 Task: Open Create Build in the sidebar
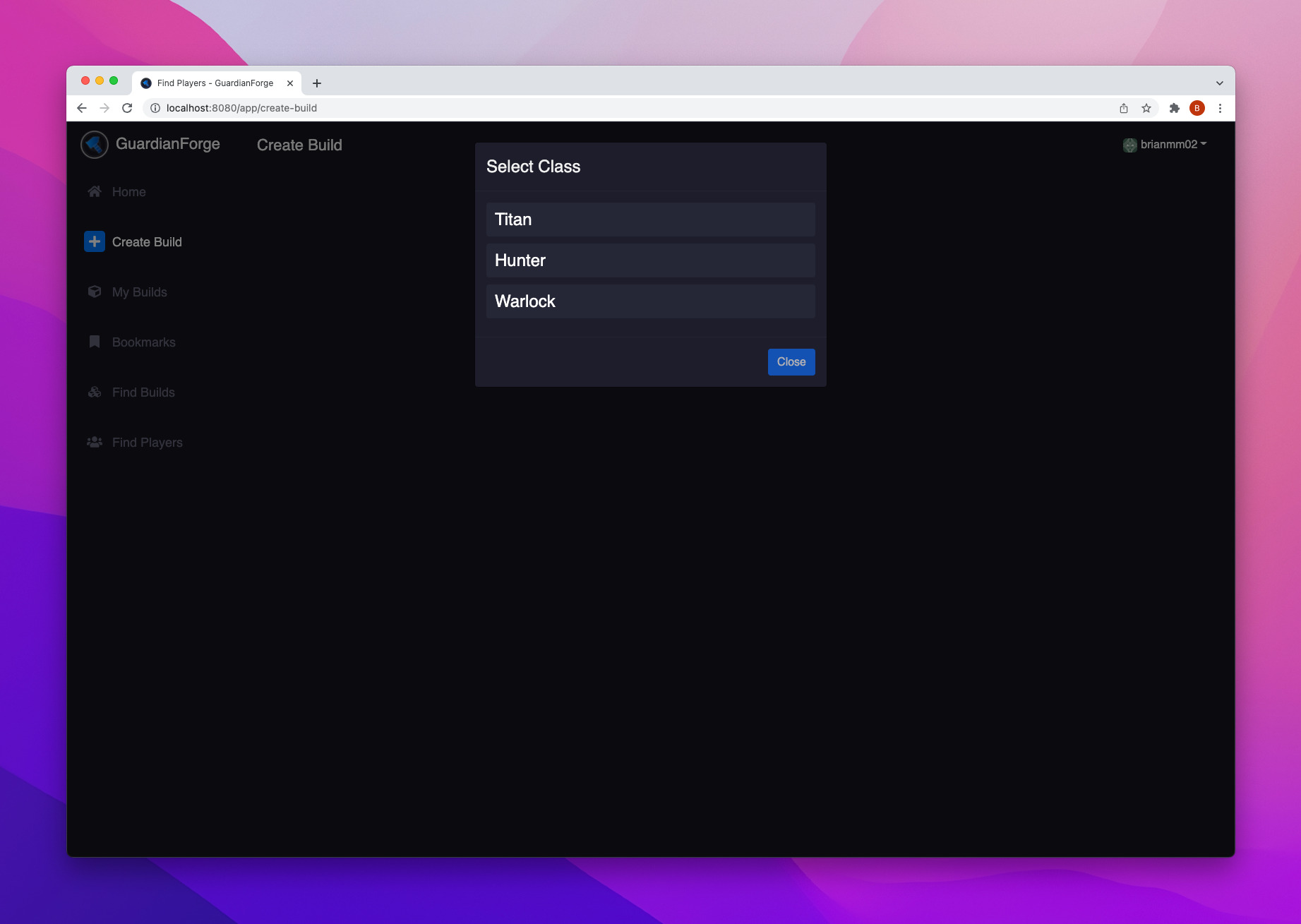(x=147, y=242)
